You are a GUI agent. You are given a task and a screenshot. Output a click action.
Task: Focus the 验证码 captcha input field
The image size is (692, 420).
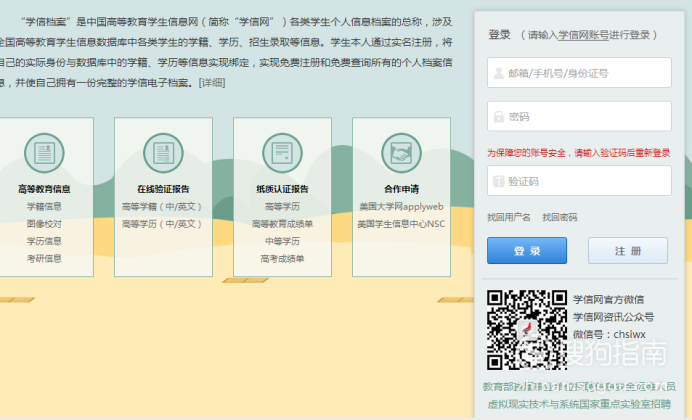point(579,181)
